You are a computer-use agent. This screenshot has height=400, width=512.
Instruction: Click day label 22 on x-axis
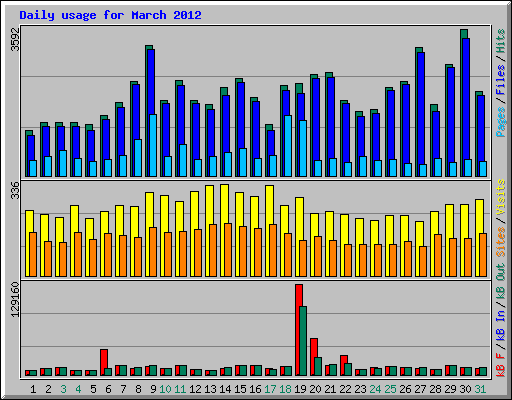[345, 389]
